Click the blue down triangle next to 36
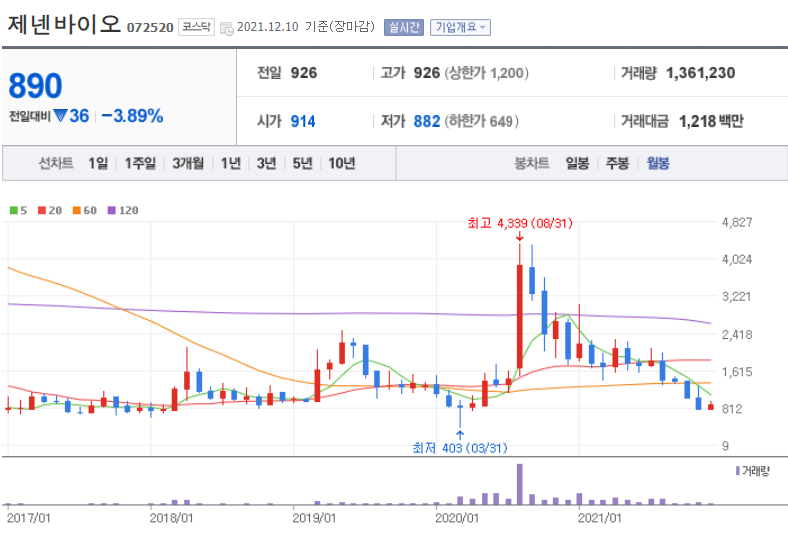This screenshot has width=788, height=548. tap(60, 116)
